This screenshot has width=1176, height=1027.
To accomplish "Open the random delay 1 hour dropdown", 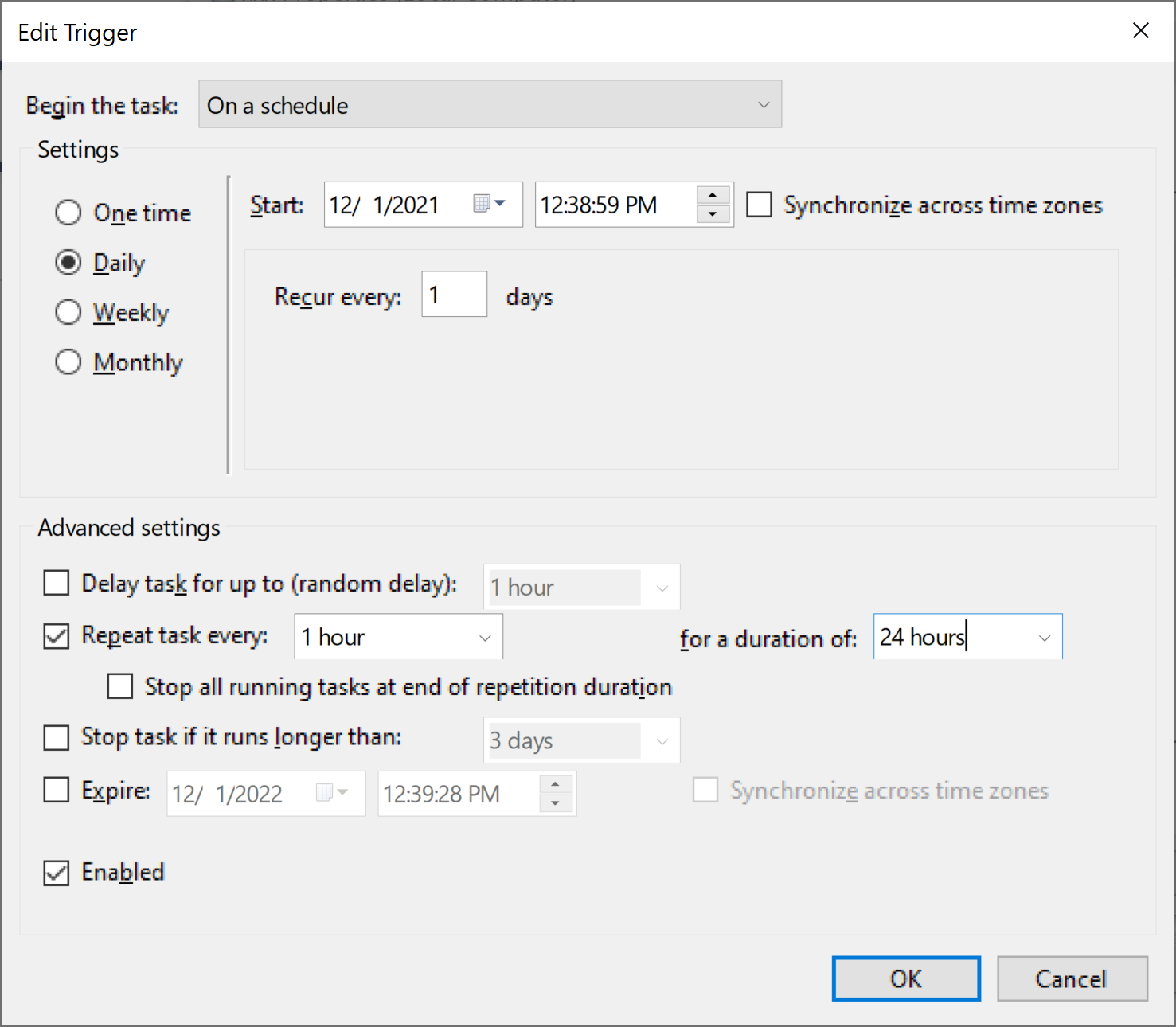I will [581, 588].
